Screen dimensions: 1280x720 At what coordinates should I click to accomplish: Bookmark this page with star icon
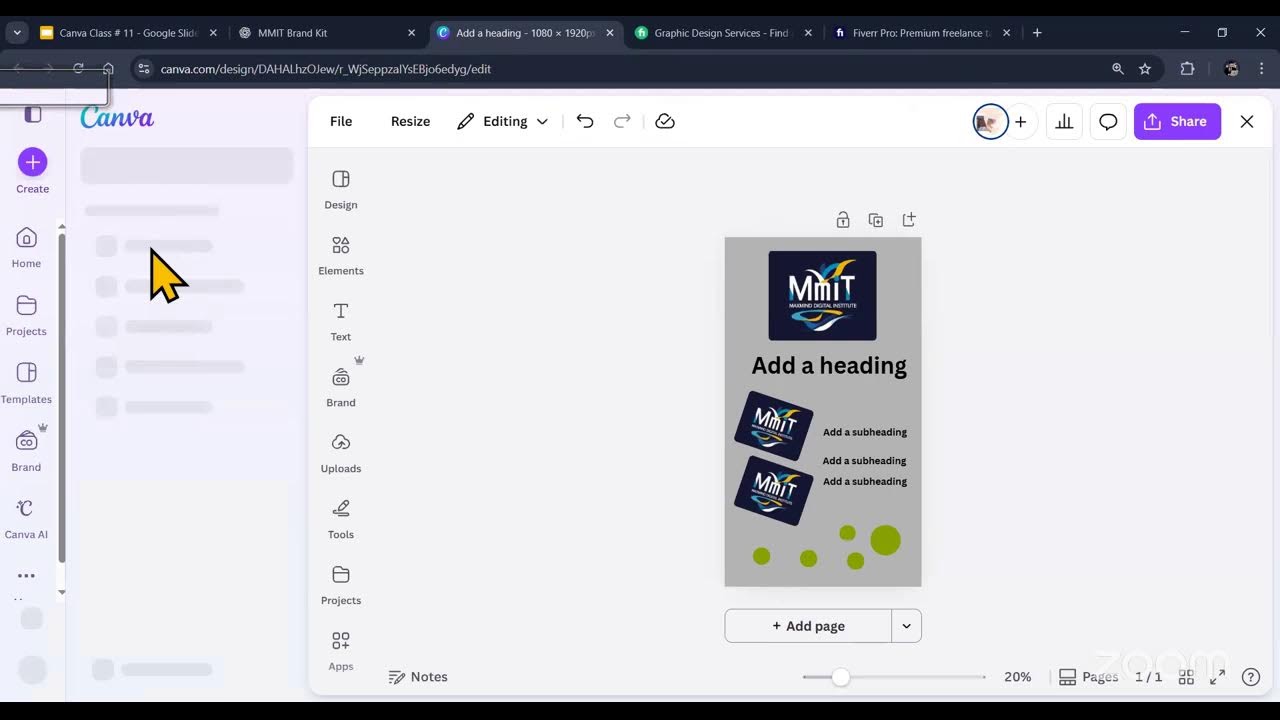1145,69
